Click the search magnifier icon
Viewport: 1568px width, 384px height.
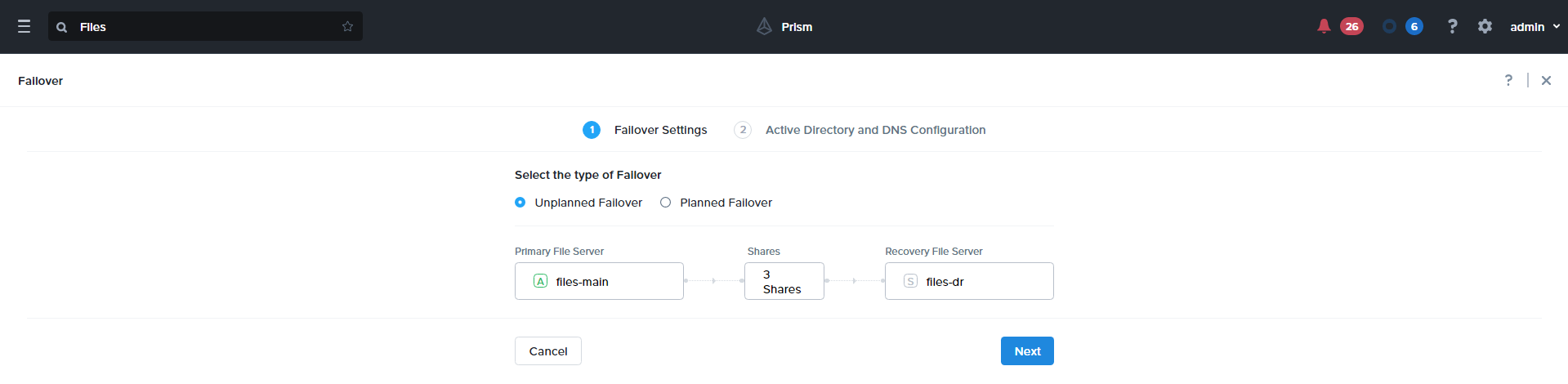click(x=61, y=27)
